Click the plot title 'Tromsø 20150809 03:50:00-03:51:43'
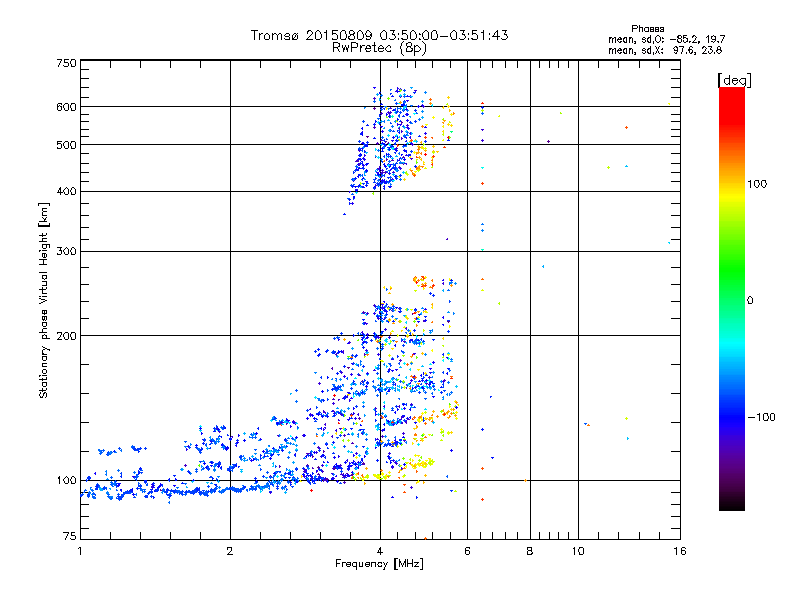Viewport: 800px width, 600px height. [379, 35]
